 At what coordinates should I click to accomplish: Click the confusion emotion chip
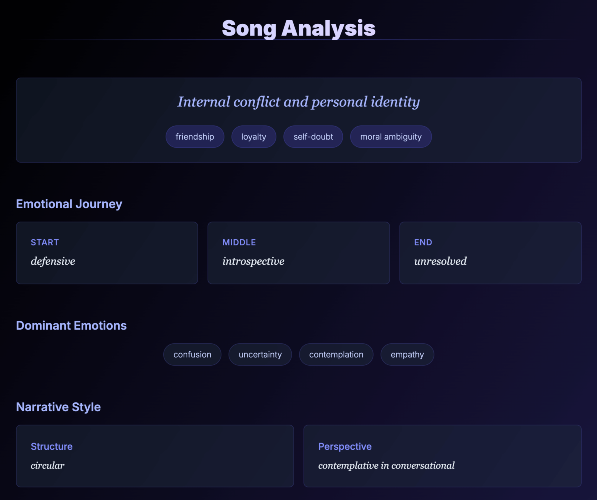tap(192, 355)
